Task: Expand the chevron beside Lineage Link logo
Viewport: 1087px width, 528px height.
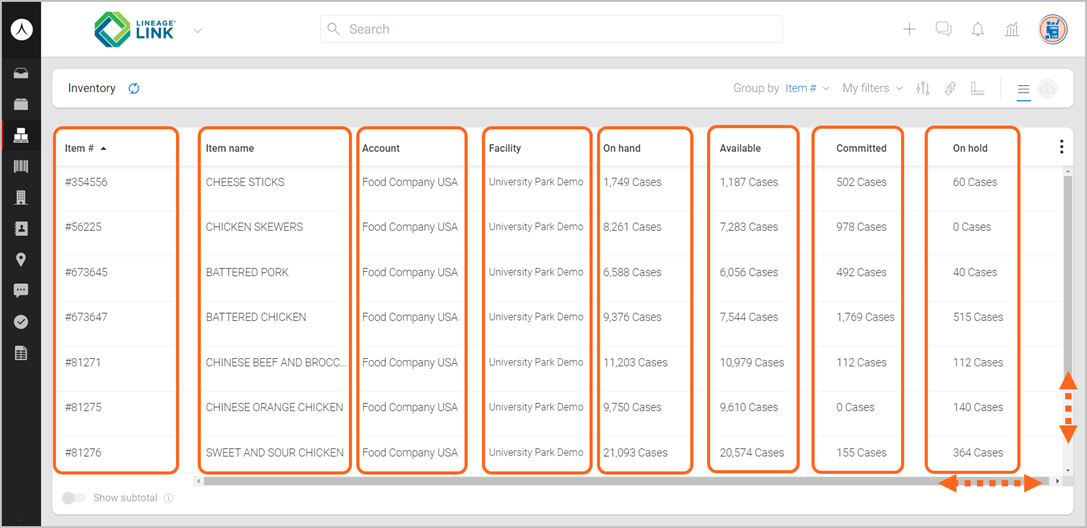Action: coord(198,30)
